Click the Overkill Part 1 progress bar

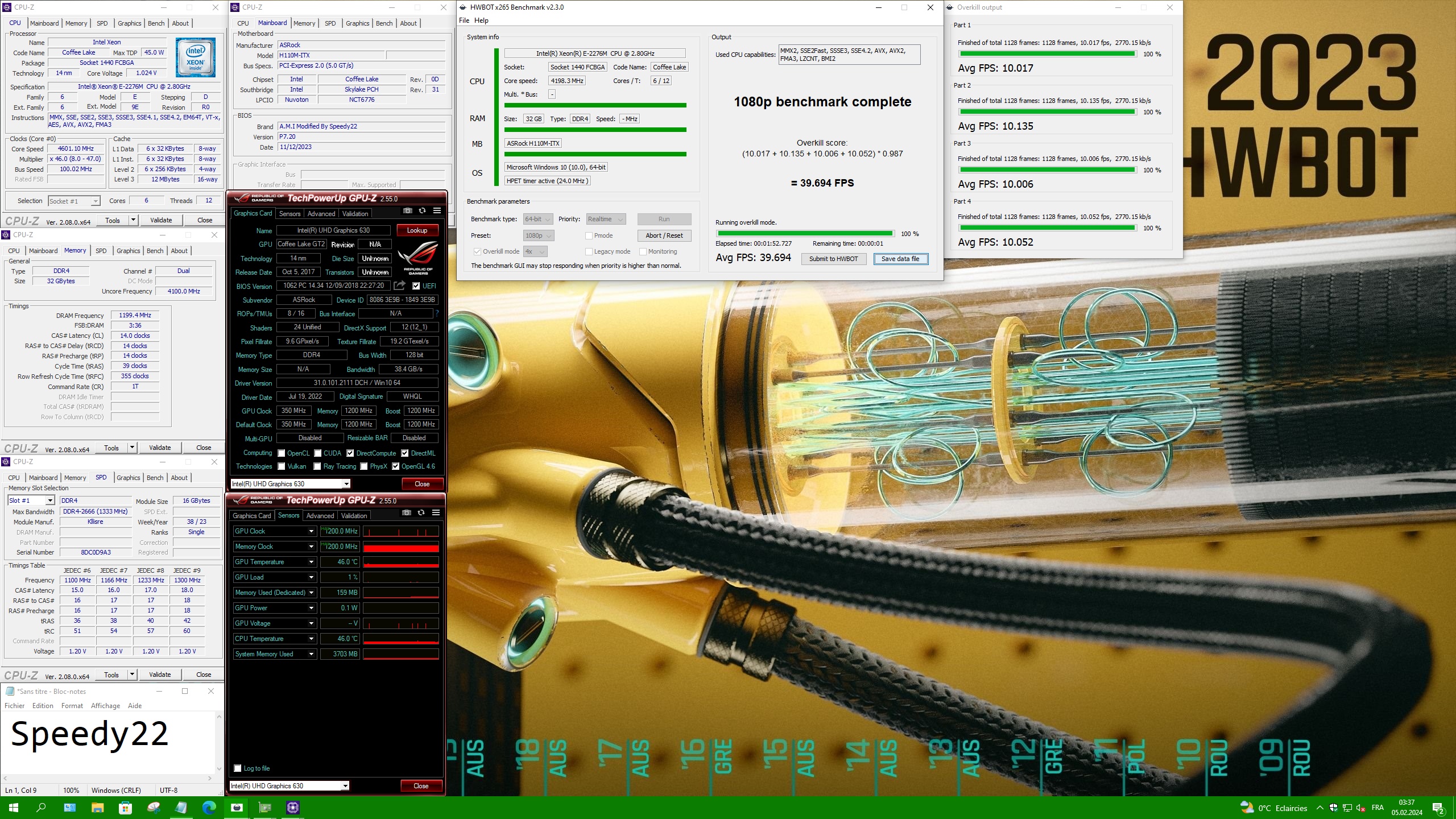(x=1046, y=54)
